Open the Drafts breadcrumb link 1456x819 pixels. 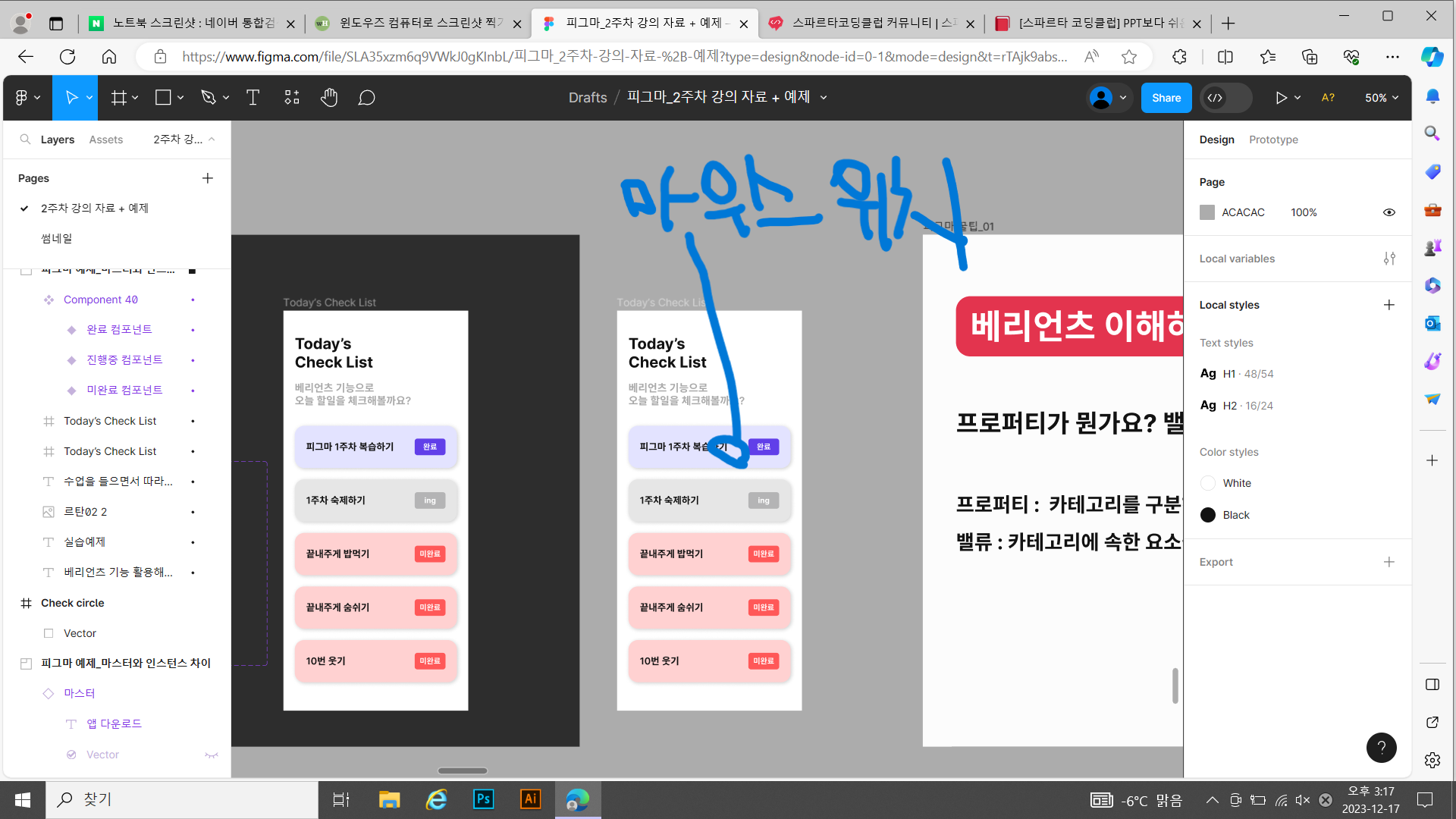(588, 98)
